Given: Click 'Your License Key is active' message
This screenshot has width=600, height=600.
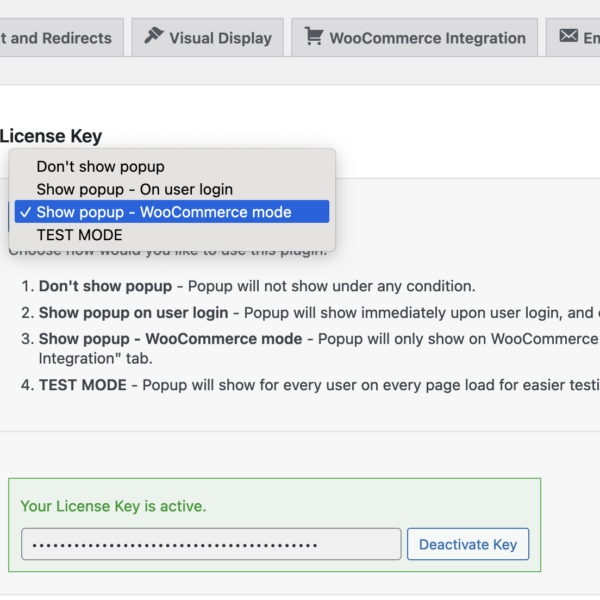Looking at the screenshot, I should point(113,506).
